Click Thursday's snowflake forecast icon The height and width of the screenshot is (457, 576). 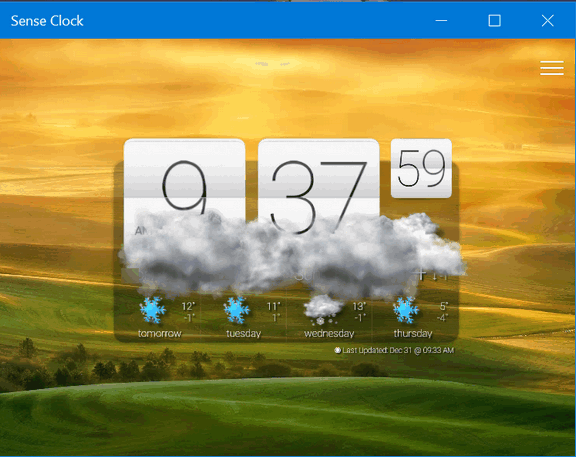coord(406,310)
